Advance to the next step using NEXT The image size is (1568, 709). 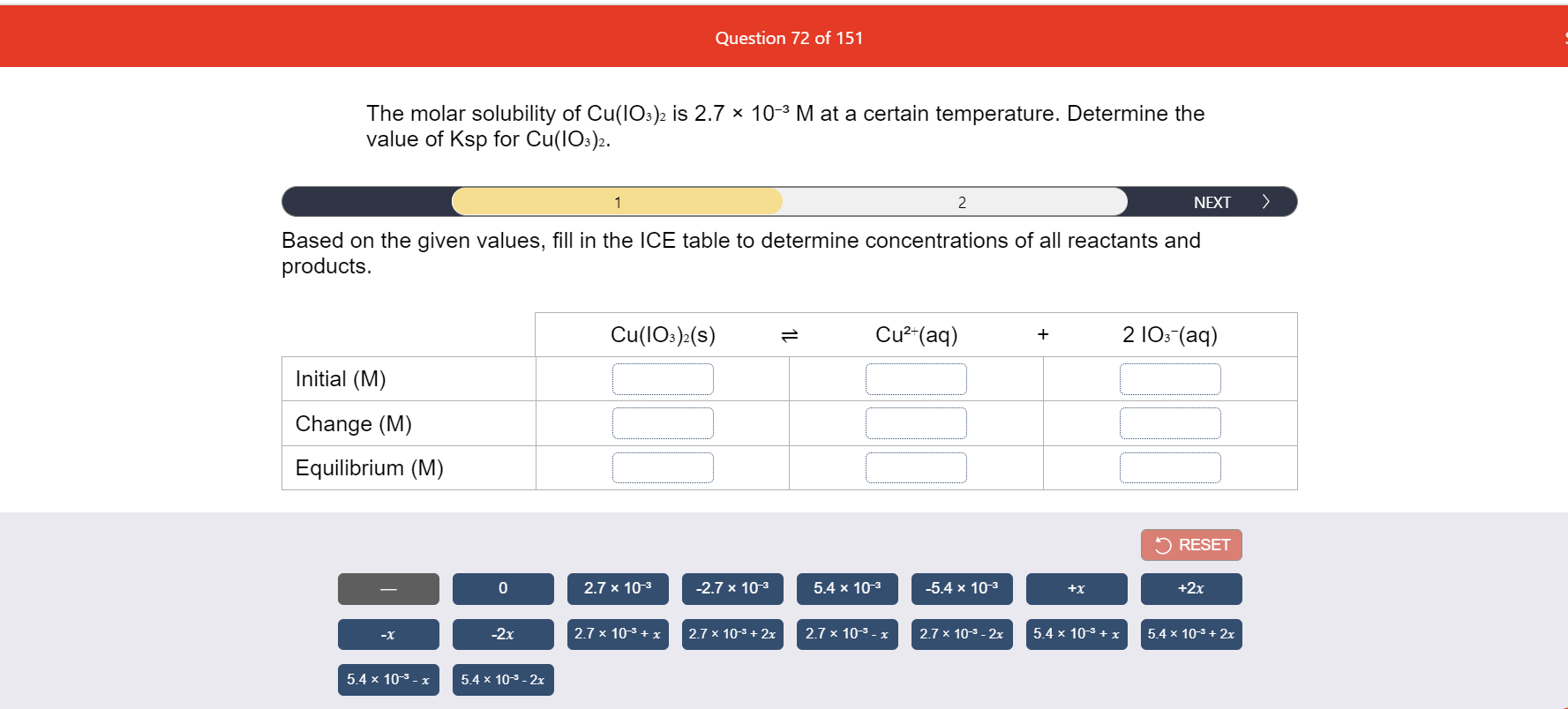click(x=1212, y=201)
